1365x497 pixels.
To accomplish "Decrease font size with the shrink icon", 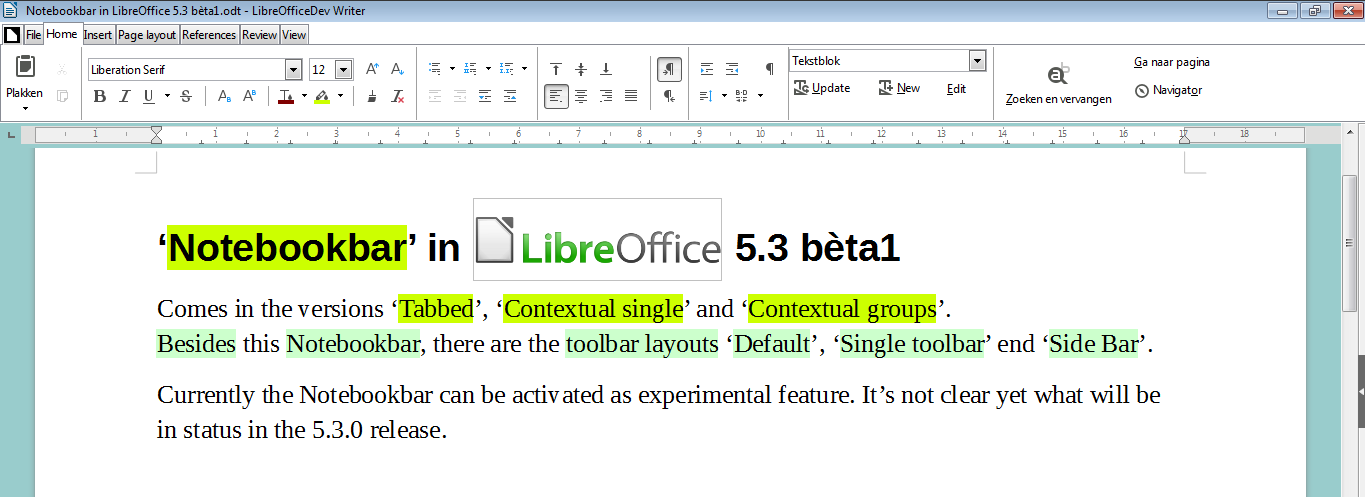I will tap(397, 69).
